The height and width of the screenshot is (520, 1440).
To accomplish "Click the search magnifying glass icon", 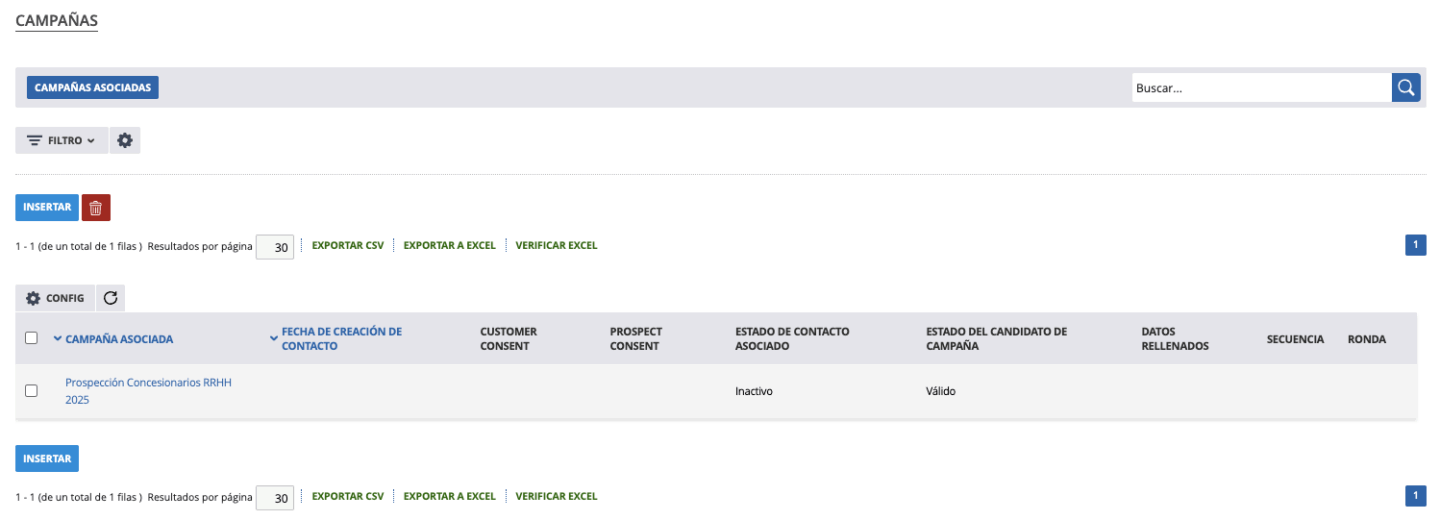I will coord(1406,88).
